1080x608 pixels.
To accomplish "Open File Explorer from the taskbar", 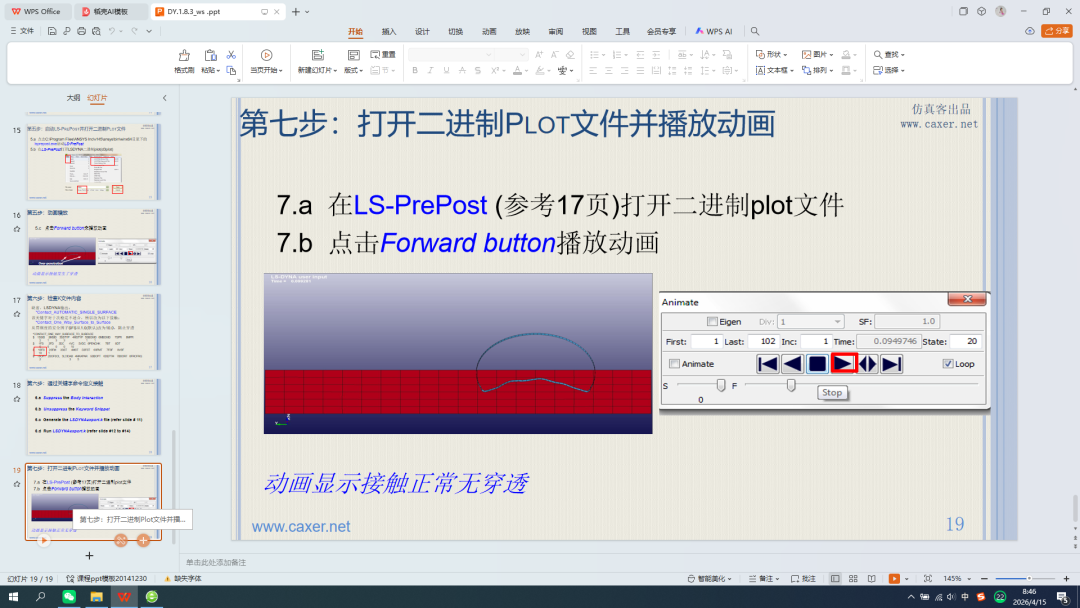I will (96, 597).
